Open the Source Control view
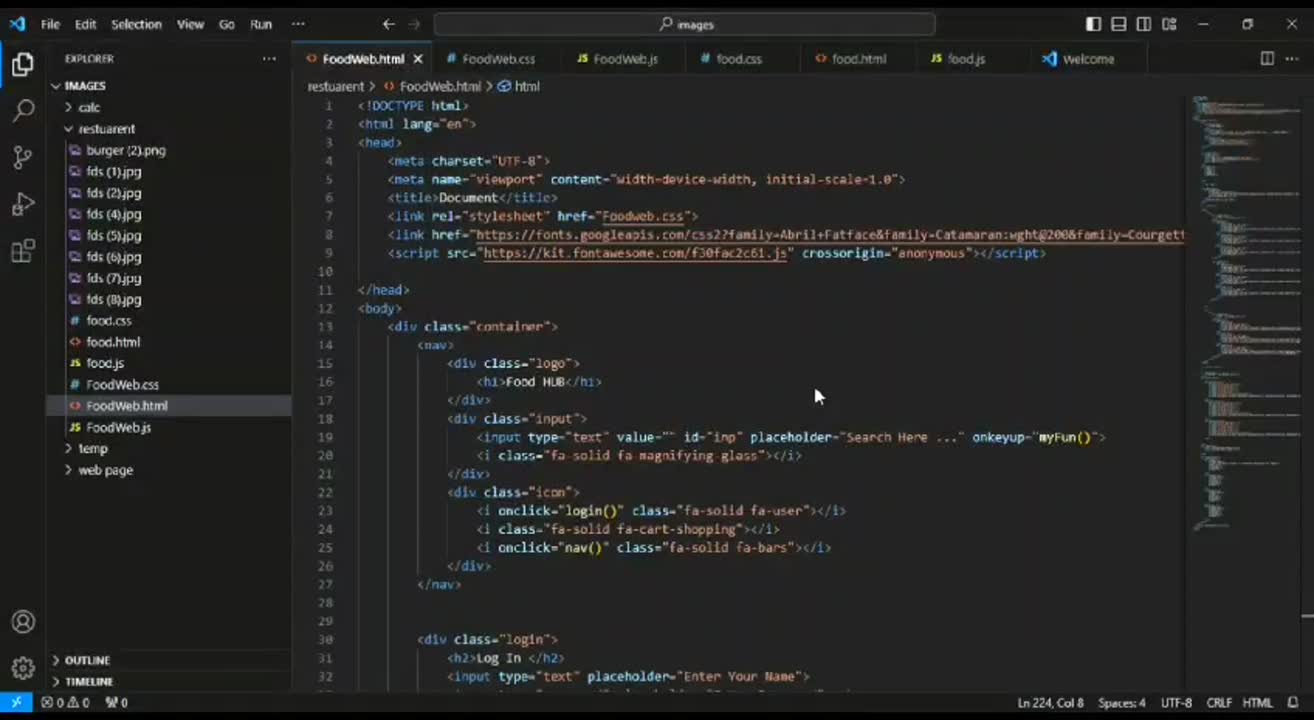The height and width of the screenshot is (720, 1314). (x=22, y=157)
